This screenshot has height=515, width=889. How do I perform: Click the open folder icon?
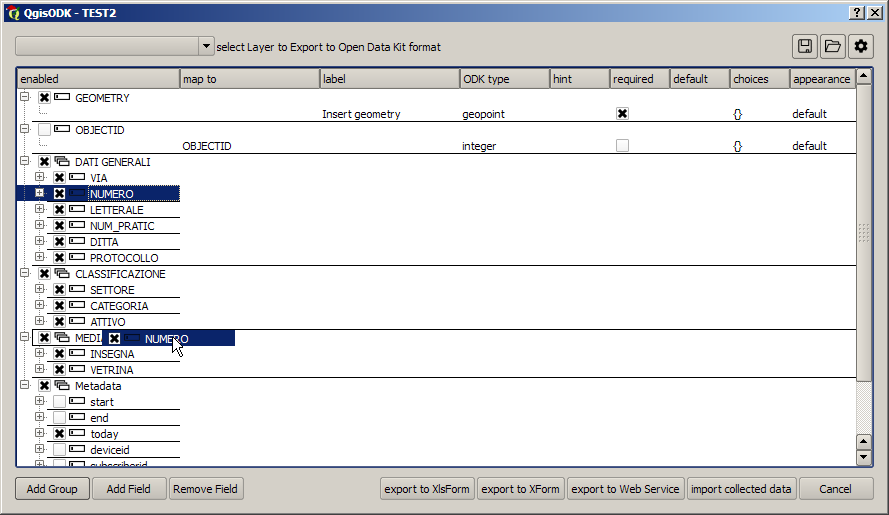[x=832, y=47]
